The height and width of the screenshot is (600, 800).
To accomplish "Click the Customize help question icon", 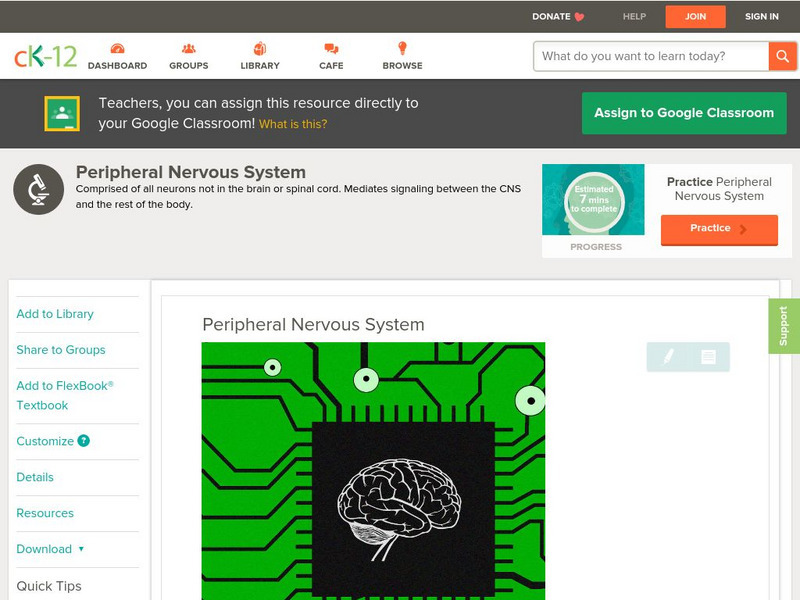I will tap(84, 441).
